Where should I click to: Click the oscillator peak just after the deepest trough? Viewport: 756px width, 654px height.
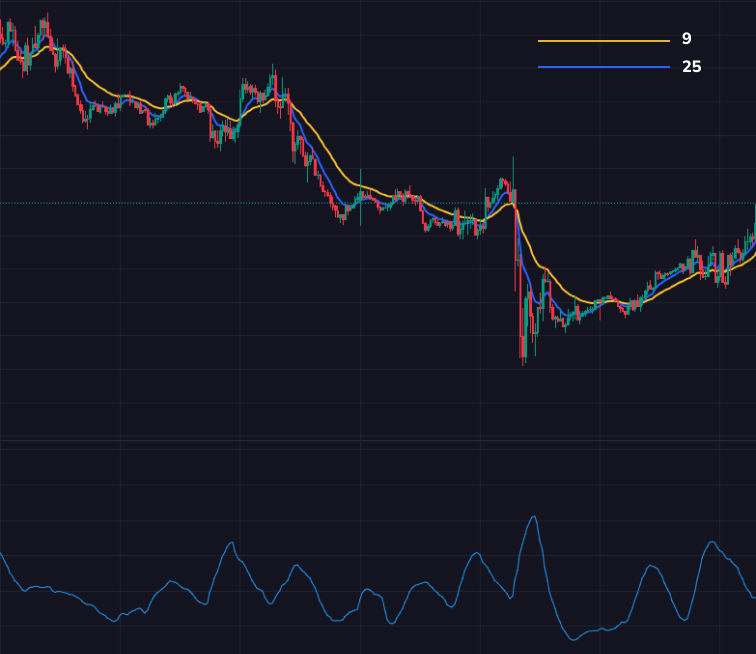tap(652, 566)
